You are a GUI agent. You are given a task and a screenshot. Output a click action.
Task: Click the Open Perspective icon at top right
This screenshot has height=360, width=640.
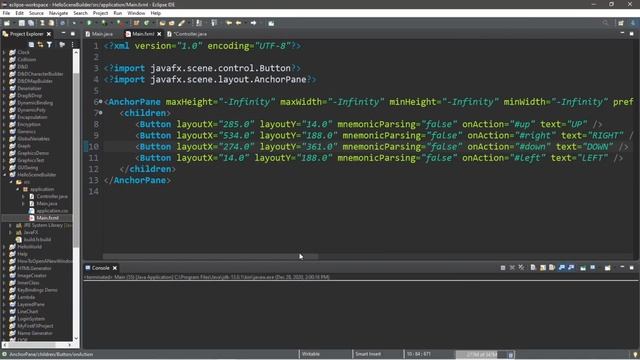click(621, 23)
